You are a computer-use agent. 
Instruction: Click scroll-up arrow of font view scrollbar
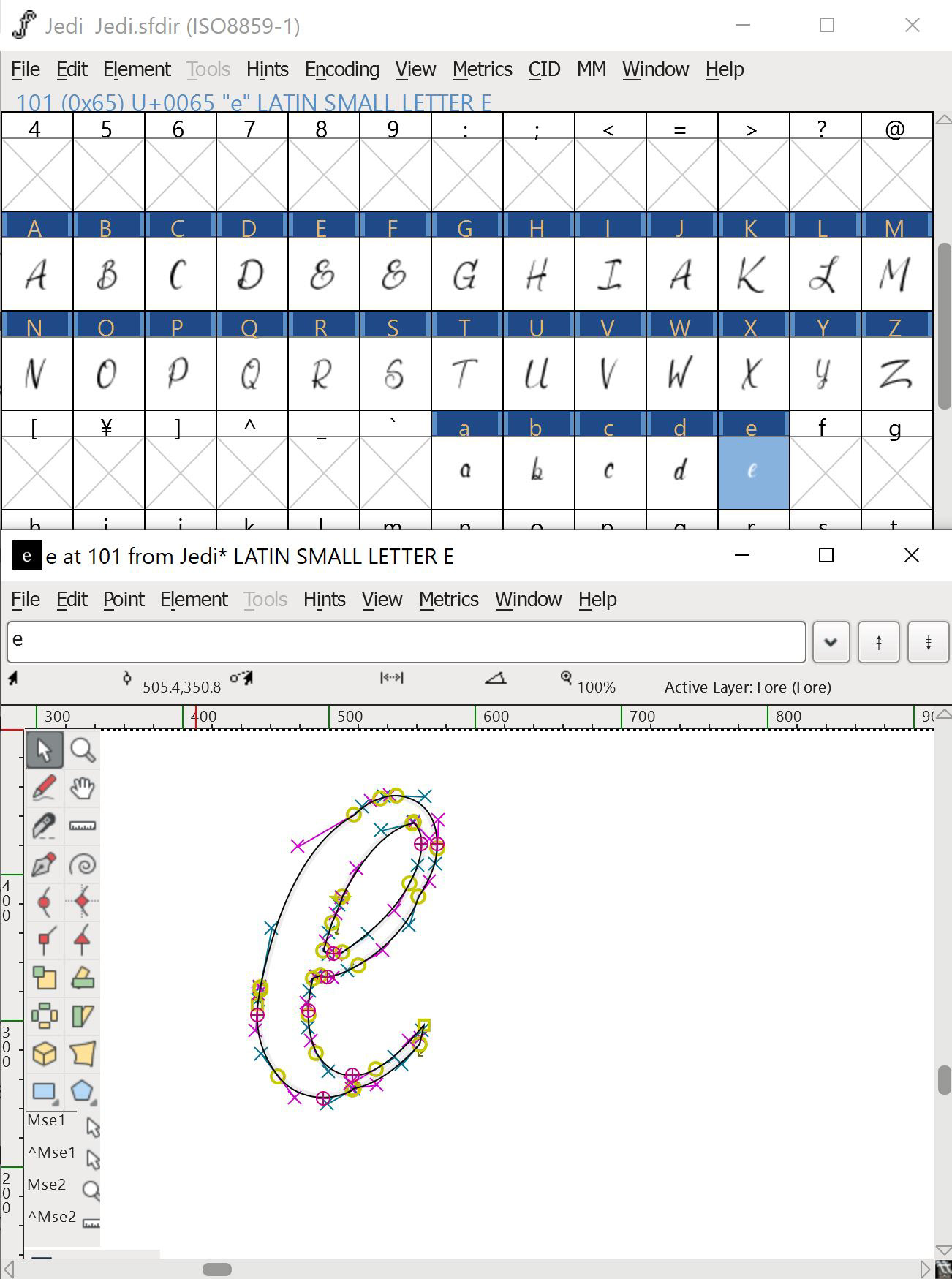tap(943, 119)
